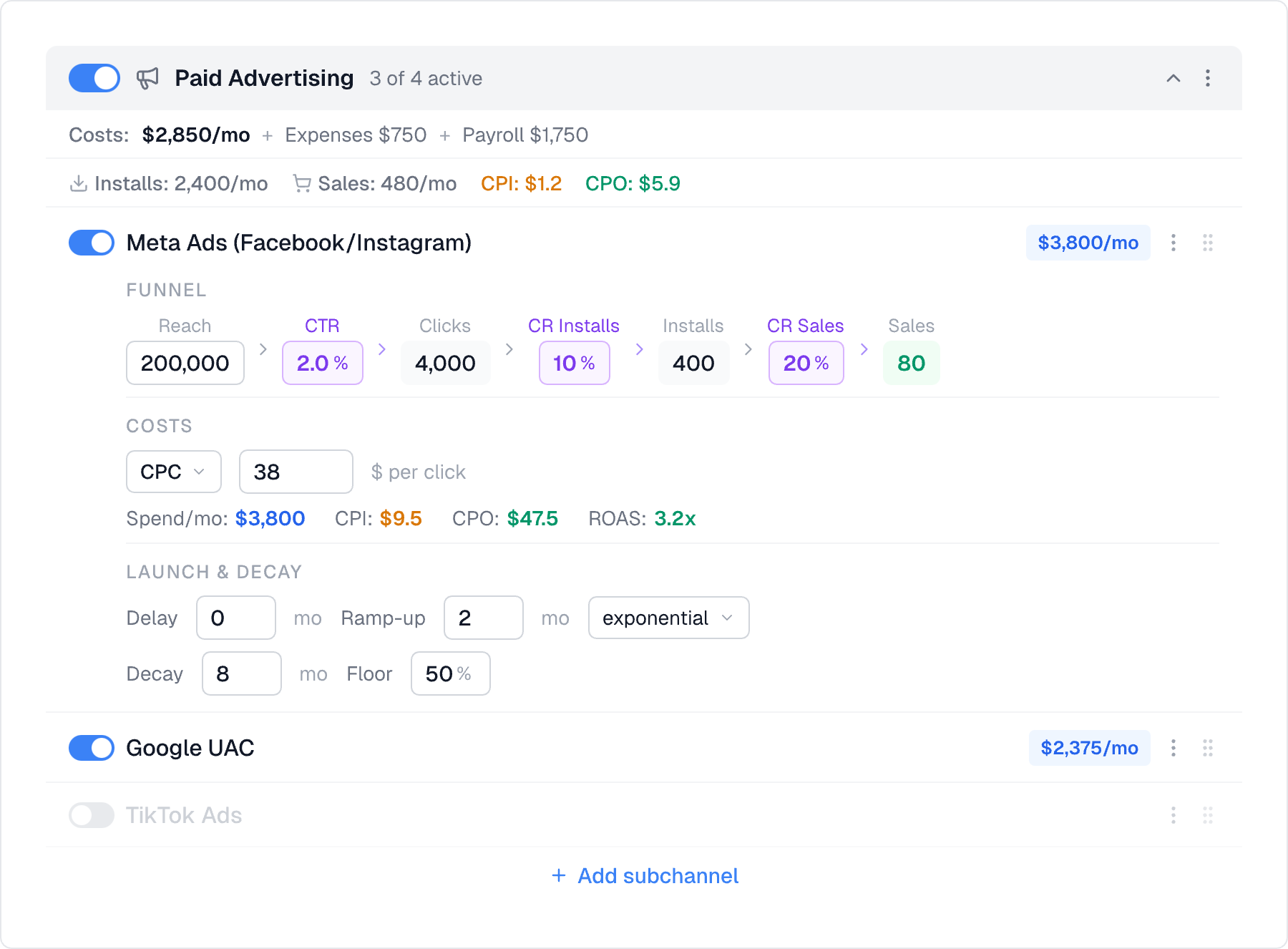This screenshot has width=1288, height=949.
Task: Grab the Meta Ads drag handle
Action: pyautogui.click(x=1208, y=243)
